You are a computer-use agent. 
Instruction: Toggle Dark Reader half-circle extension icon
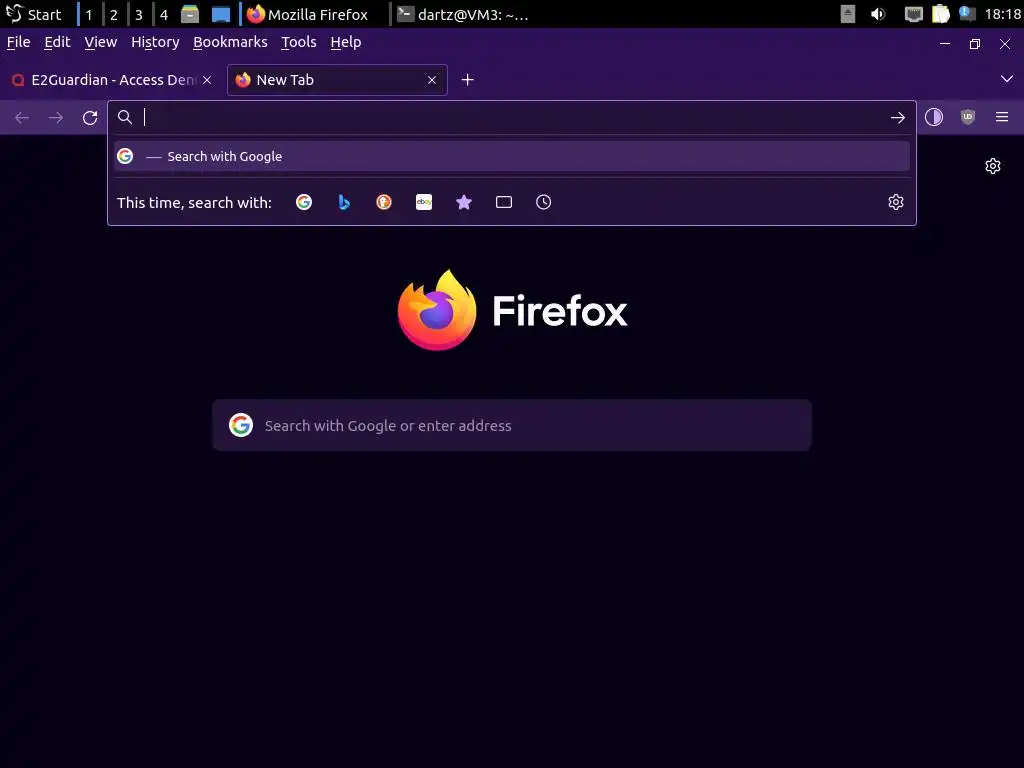(934, 118)
